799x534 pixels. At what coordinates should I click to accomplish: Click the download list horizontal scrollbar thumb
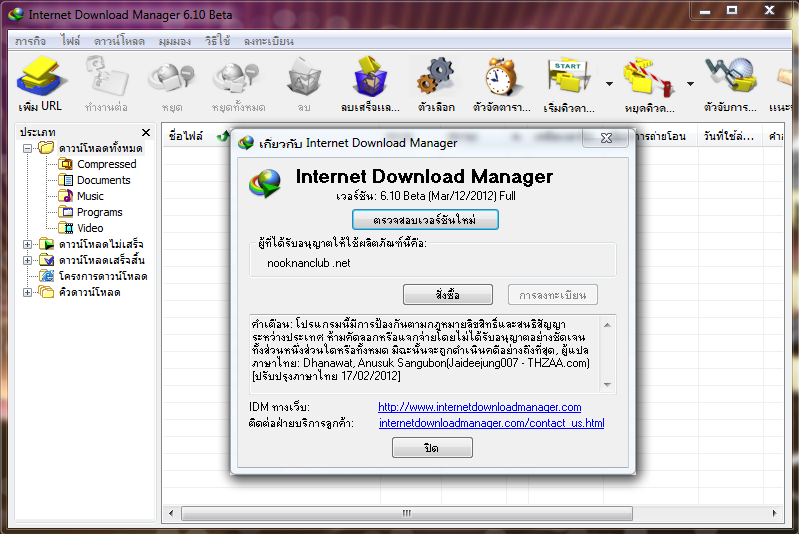click(407, 513)
